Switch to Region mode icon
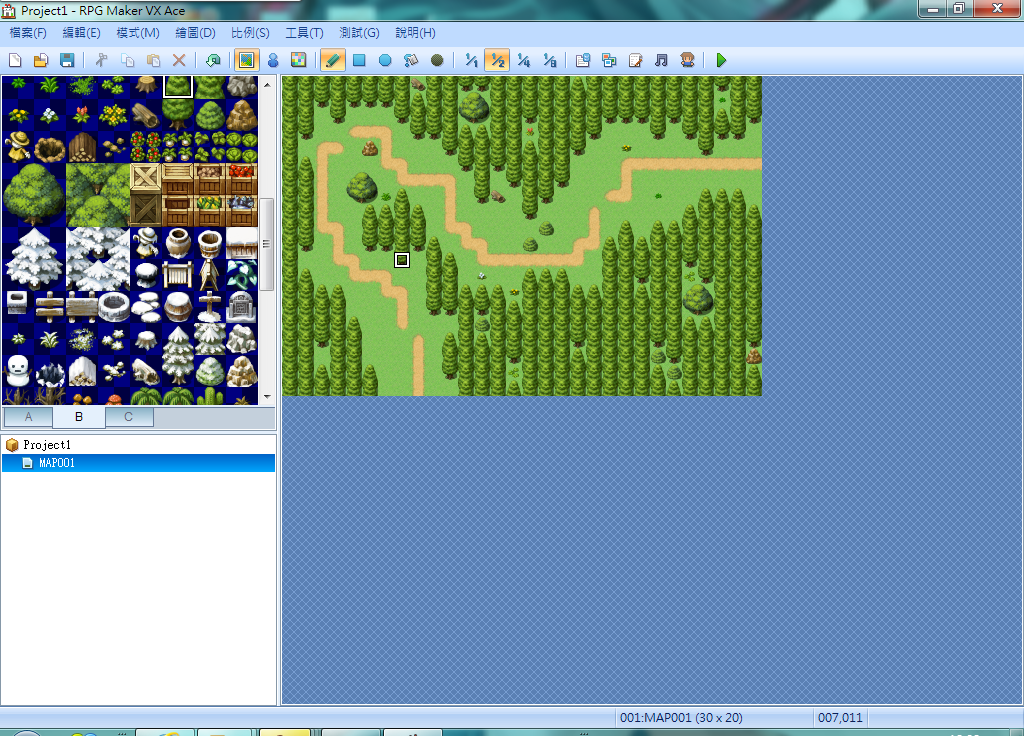The image size is (1024, 736). 298,61
